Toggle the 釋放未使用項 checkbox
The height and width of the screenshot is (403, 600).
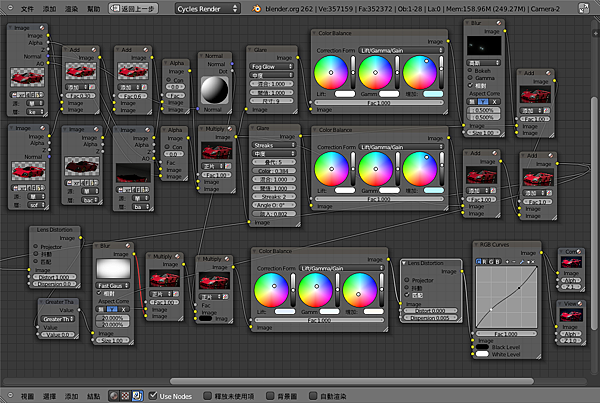coord(207,395)
